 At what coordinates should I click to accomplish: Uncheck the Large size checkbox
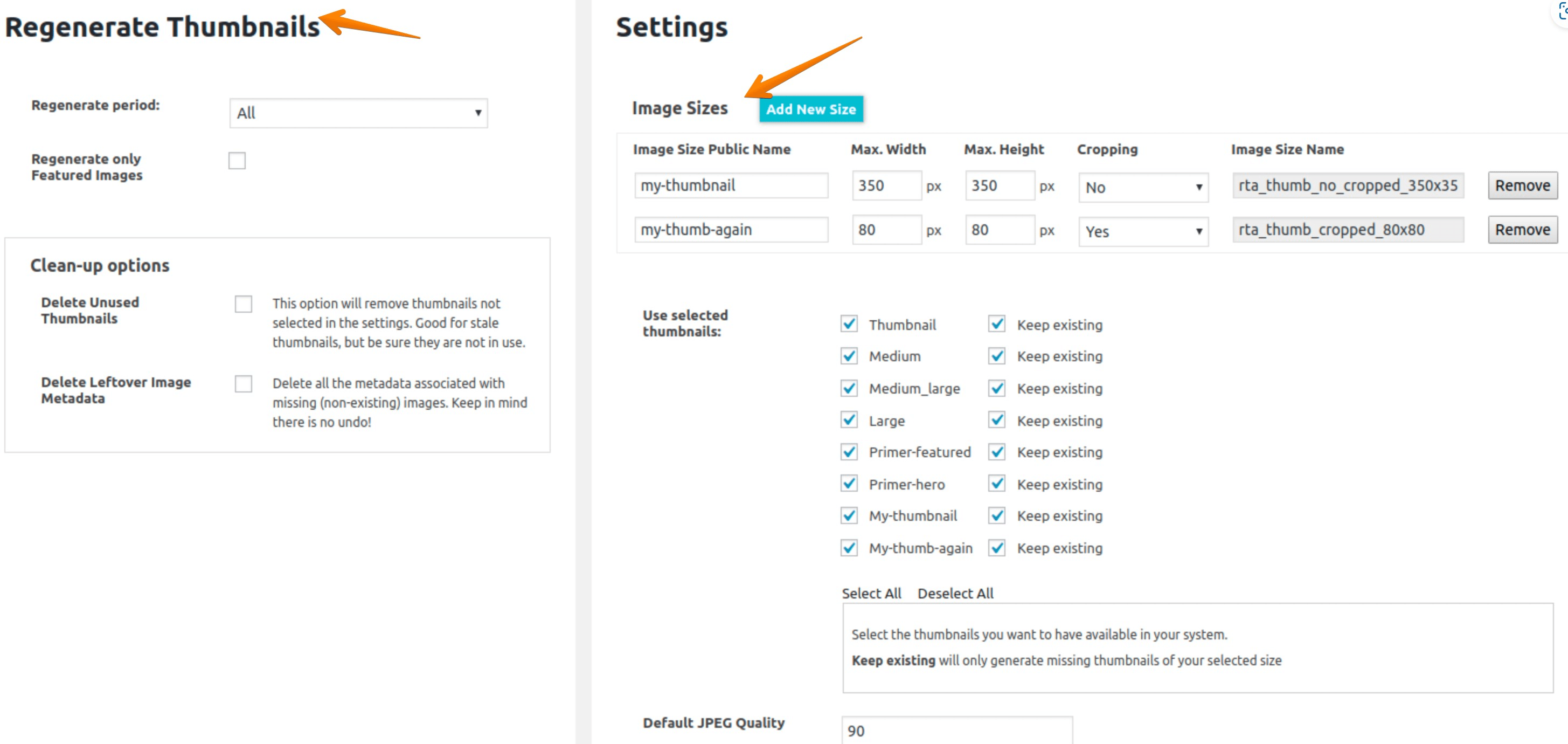[849, 420]
